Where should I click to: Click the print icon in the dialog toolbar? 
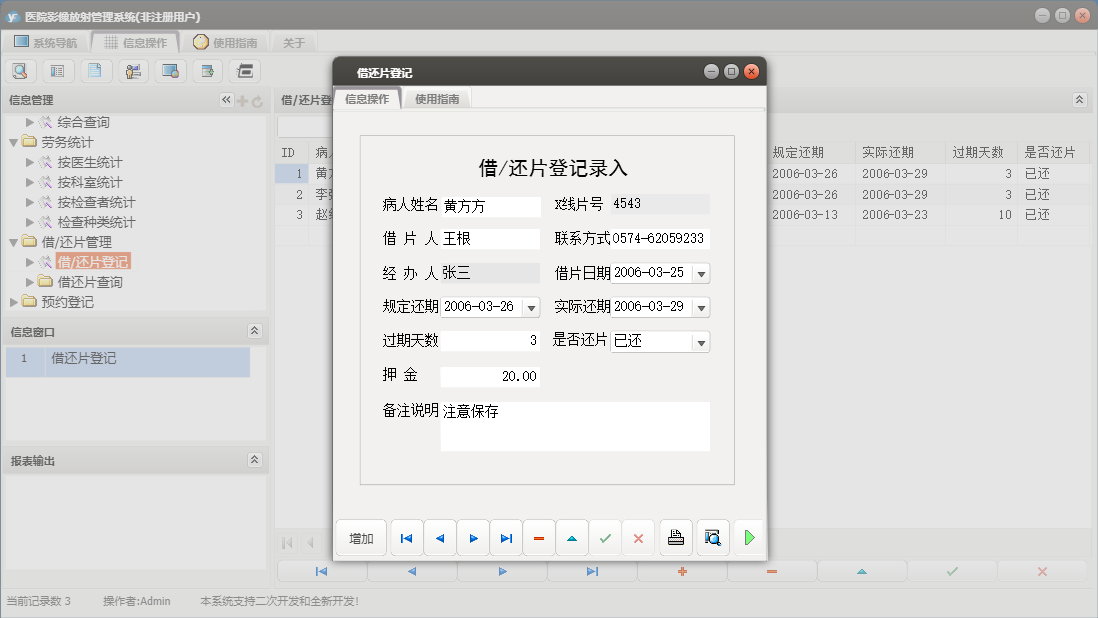(675, 538)
